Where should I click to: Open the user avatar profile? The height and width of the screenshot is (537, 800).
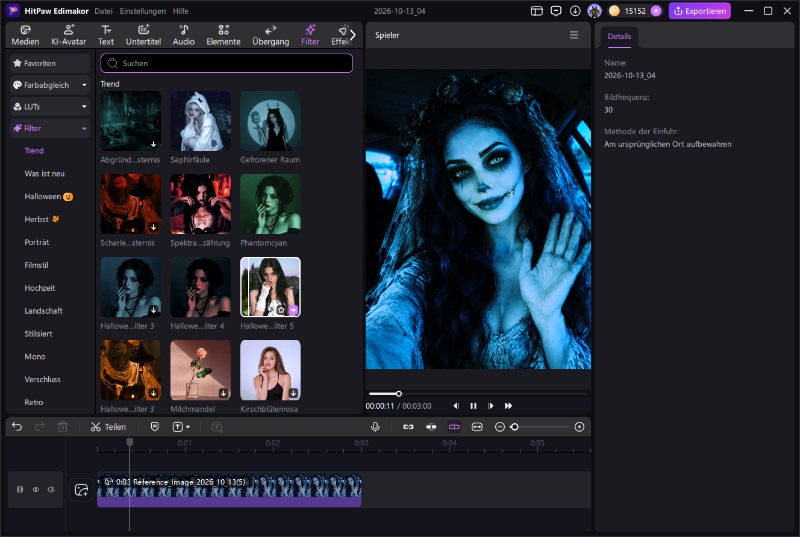(x=594, y=11)
